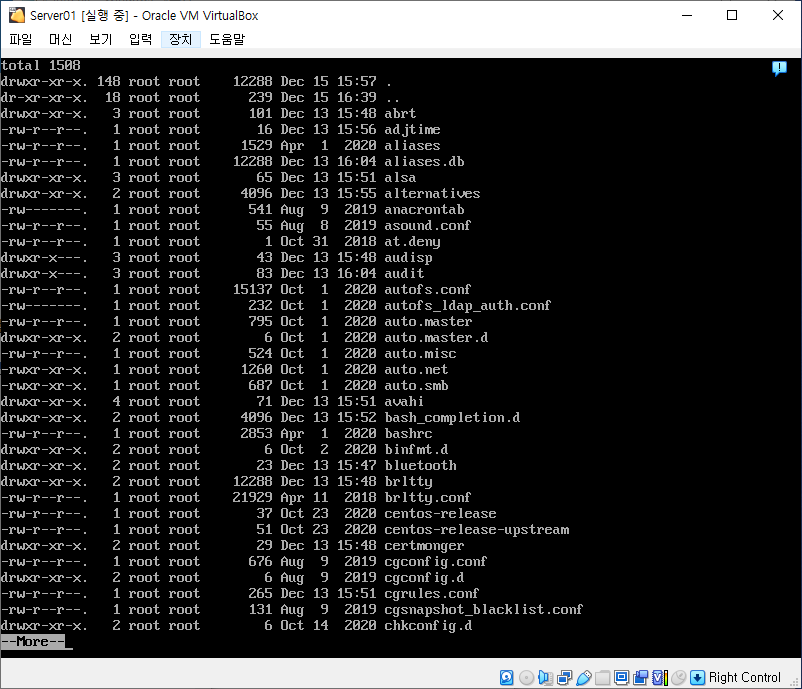Click the 'avahi' directory name

pos(404,402)
